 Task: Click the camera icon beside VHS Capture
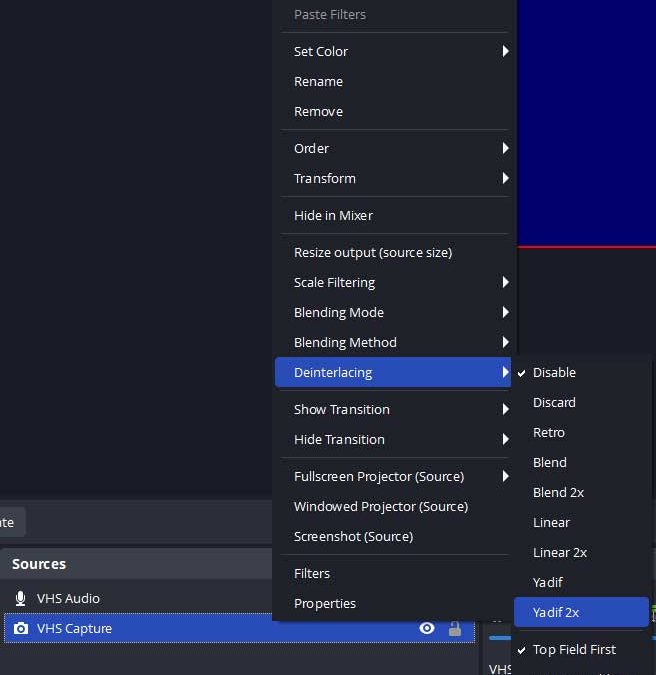[21, 628]
